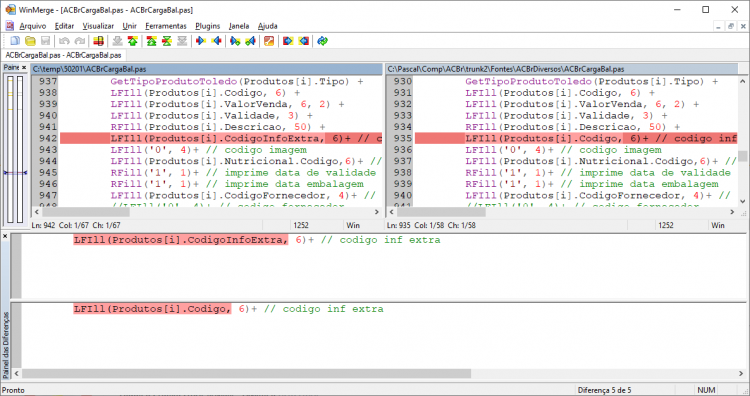
Task: Click the Copy Left blue arrow icon
Action: (x=216, y=41)
